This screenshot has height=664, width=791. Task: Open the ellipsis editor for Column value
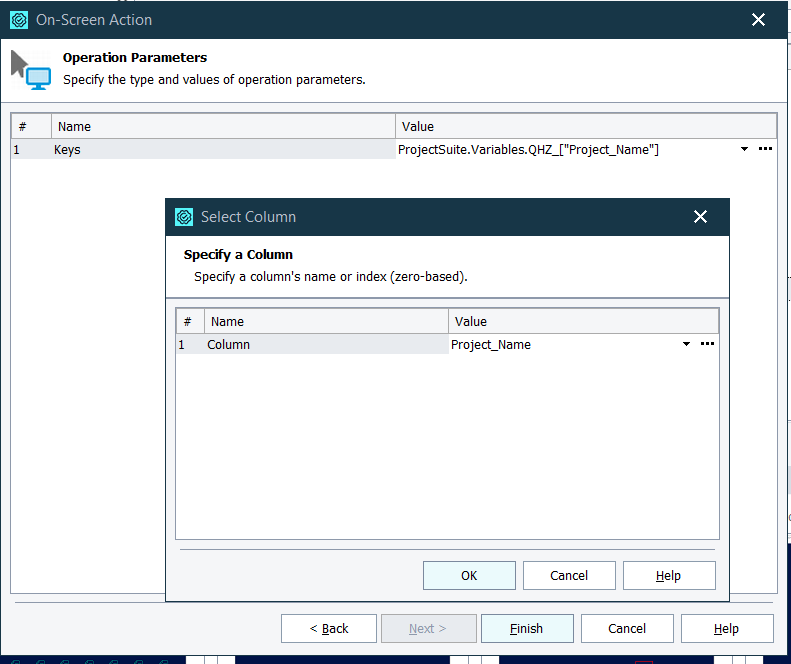tap(707, 344)
